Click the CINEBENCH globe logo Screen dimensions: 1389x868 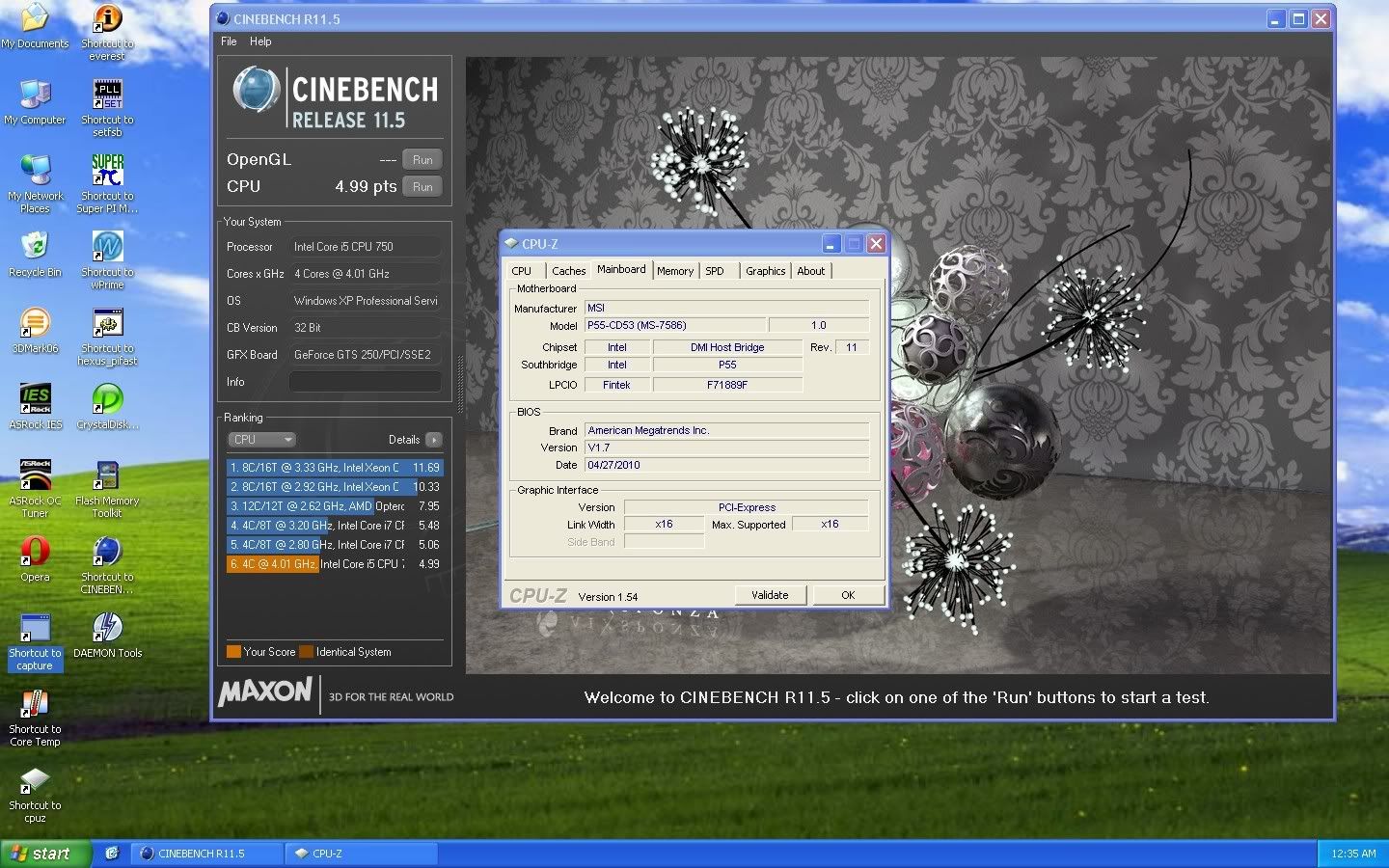[x=257, y=90]
